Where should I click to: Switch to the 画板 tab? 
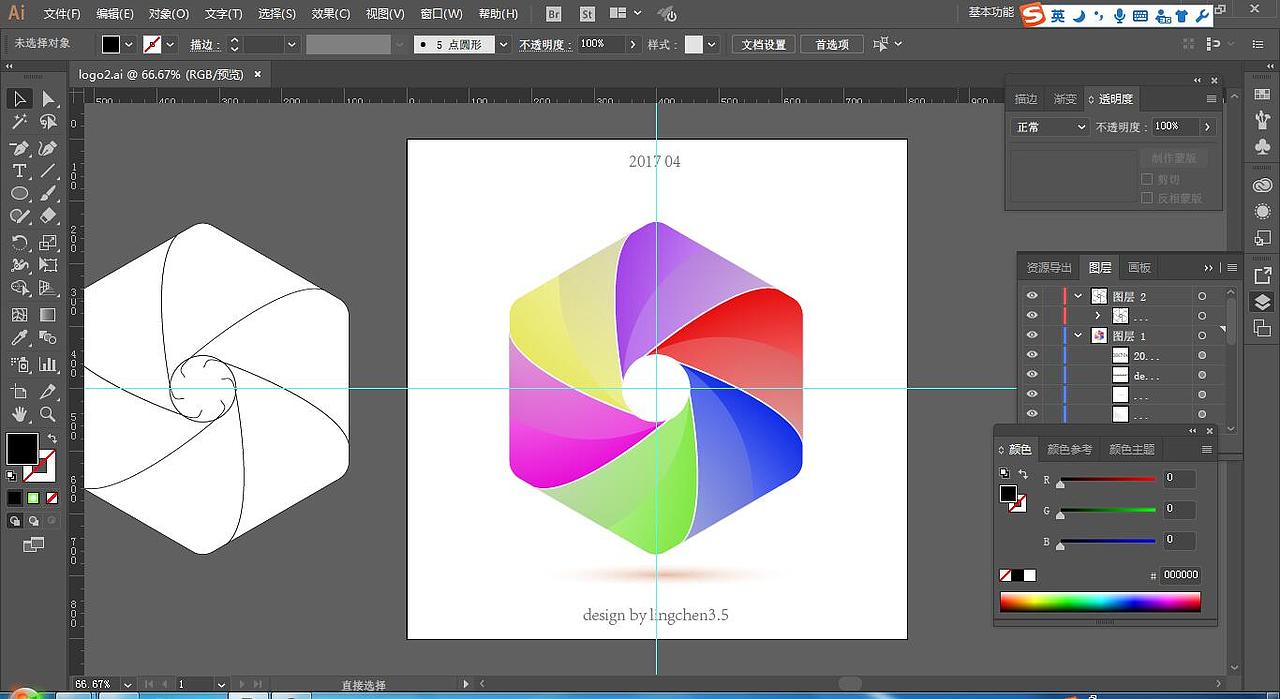click(x=1139, y=267)
